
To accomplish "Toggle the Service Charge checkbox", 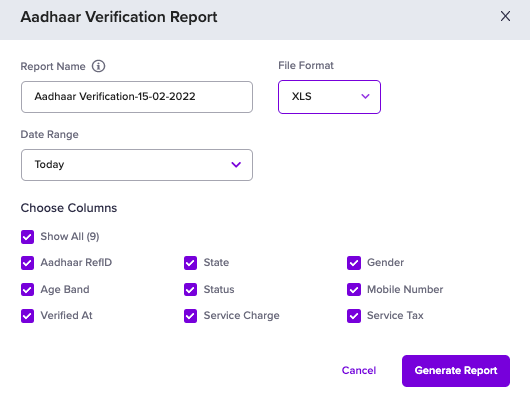I will (190, 316).
